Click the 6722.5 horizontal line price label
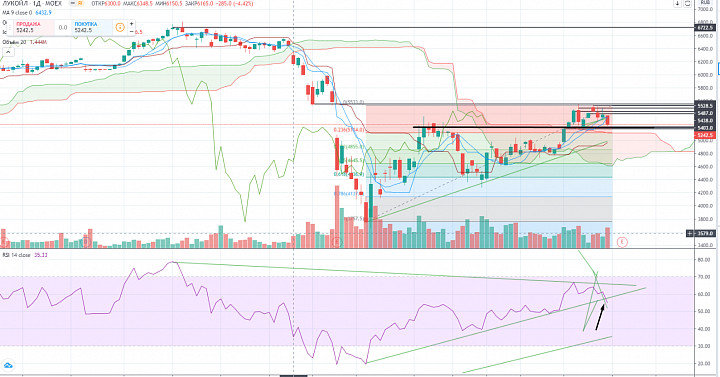Viewport: 720px width, 377px height. click(x=705, y=28)
